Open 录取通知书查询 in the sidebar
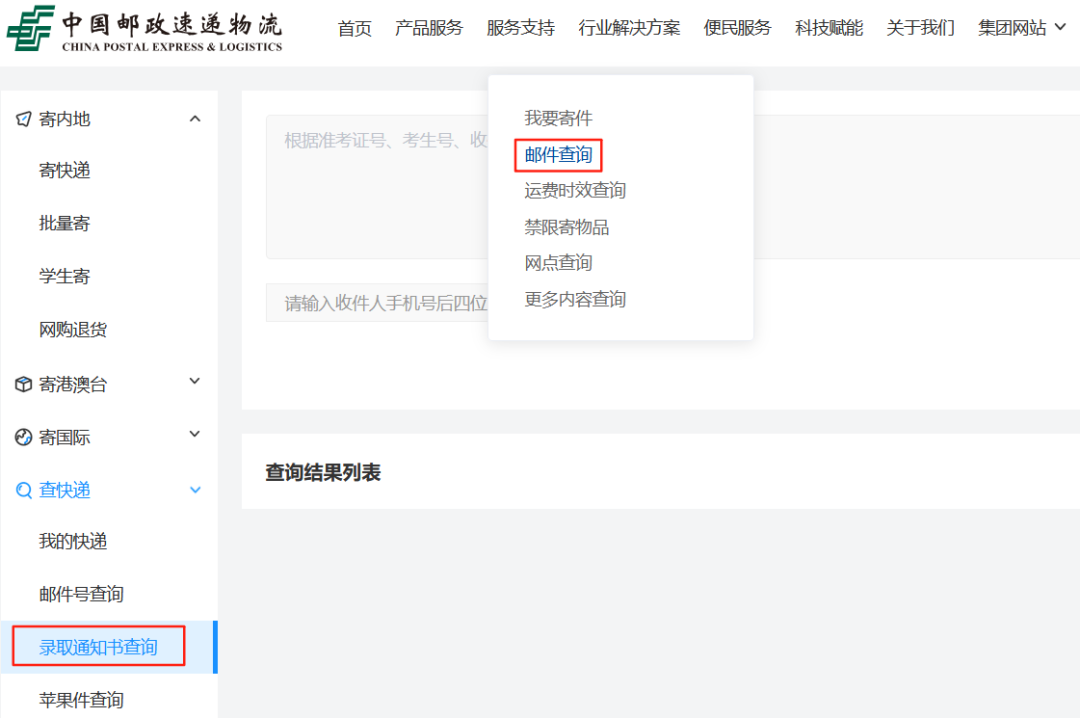Viewport: 1080px width, 718px height. [97, 646]
